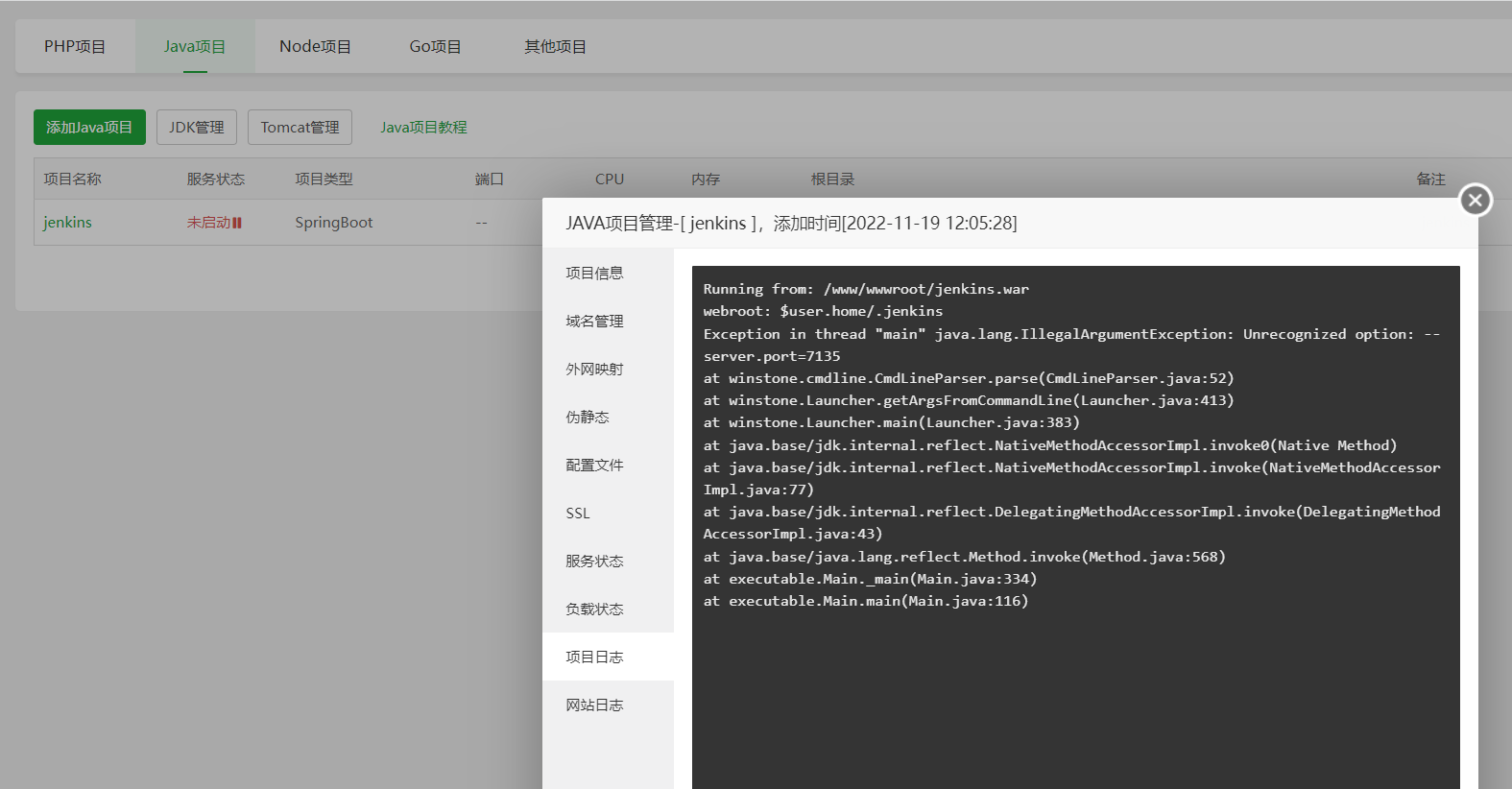Open SSL sidebar item

[x=608, y=513]
